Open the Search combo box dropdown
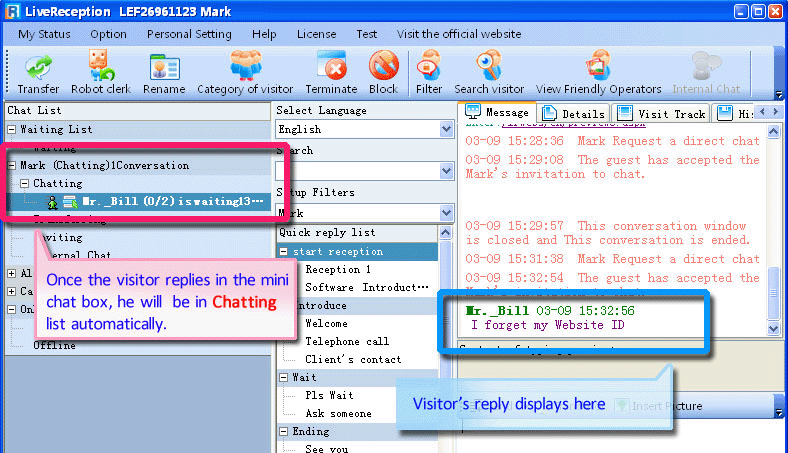The image size is (788, 453). [446, 171]
